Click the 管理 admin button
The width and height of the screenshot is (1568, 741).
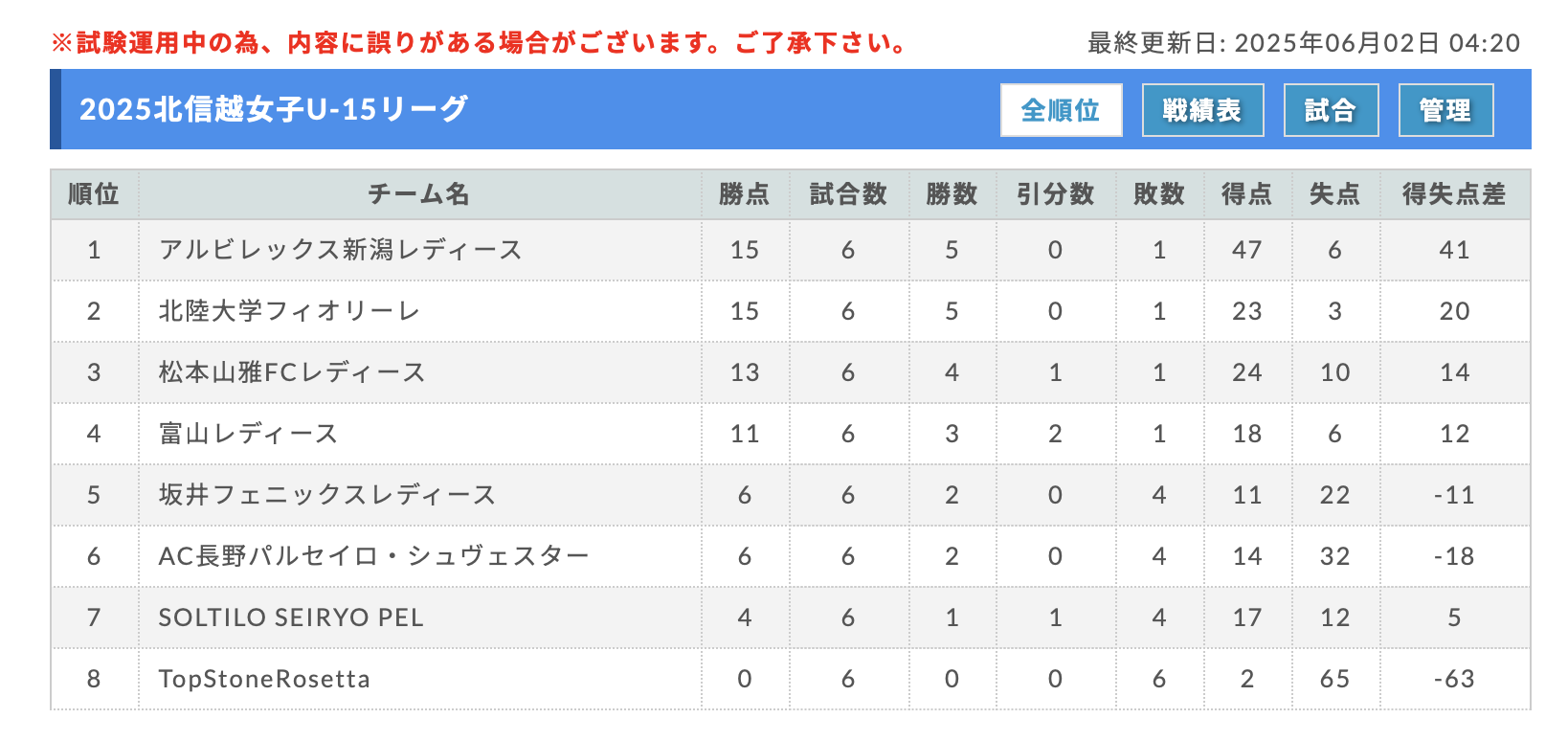pos(1445,110)
